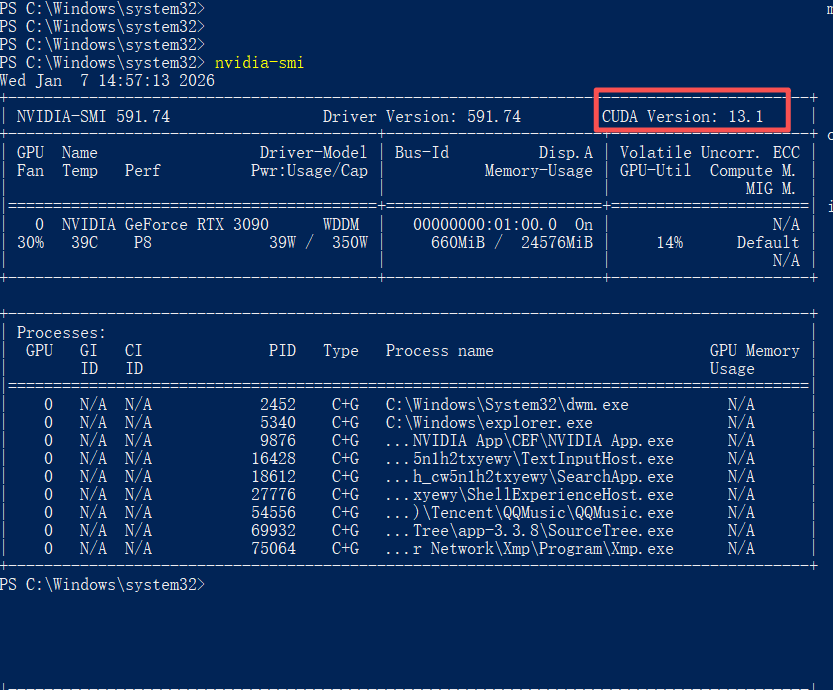Viewport: 833px width, 690px height.
Task: Click PID 54556 in process list
Action: coord(274,513)
